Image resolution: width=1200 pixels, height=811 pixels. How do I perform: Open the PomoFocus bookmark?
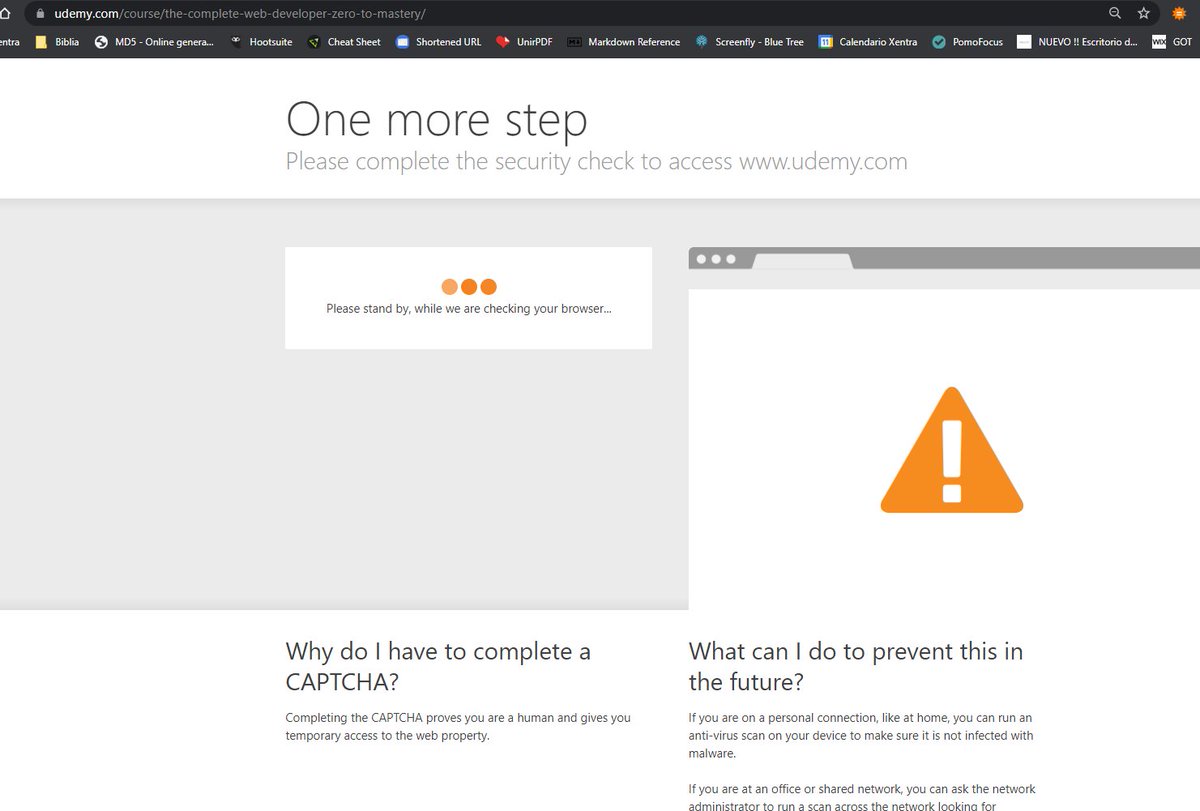point(967,42)
